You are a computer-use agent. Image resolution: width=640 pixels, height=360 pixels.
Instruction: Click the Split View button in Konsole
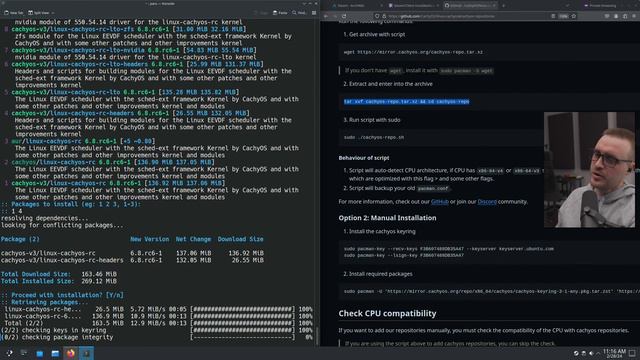[x=39, y=13]
